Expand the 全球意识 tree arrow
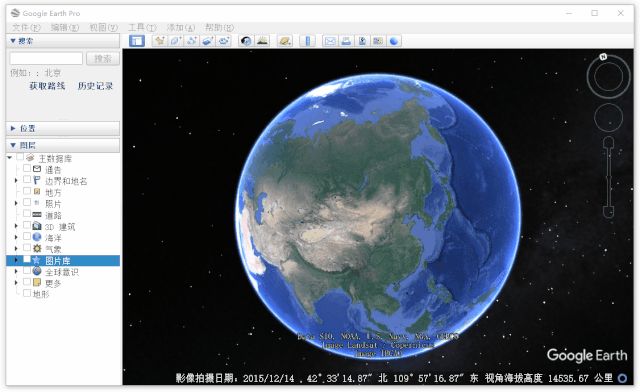Viewport: 640px width, 392px height. click(16, 271)
